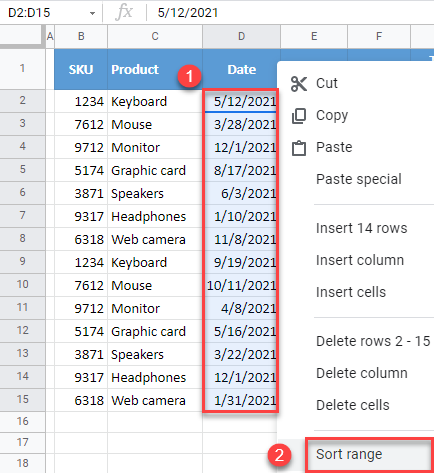This screenshot has width=434, height=473.
Task: Click date cell 1/10/2021
Action: coord(241,216)
